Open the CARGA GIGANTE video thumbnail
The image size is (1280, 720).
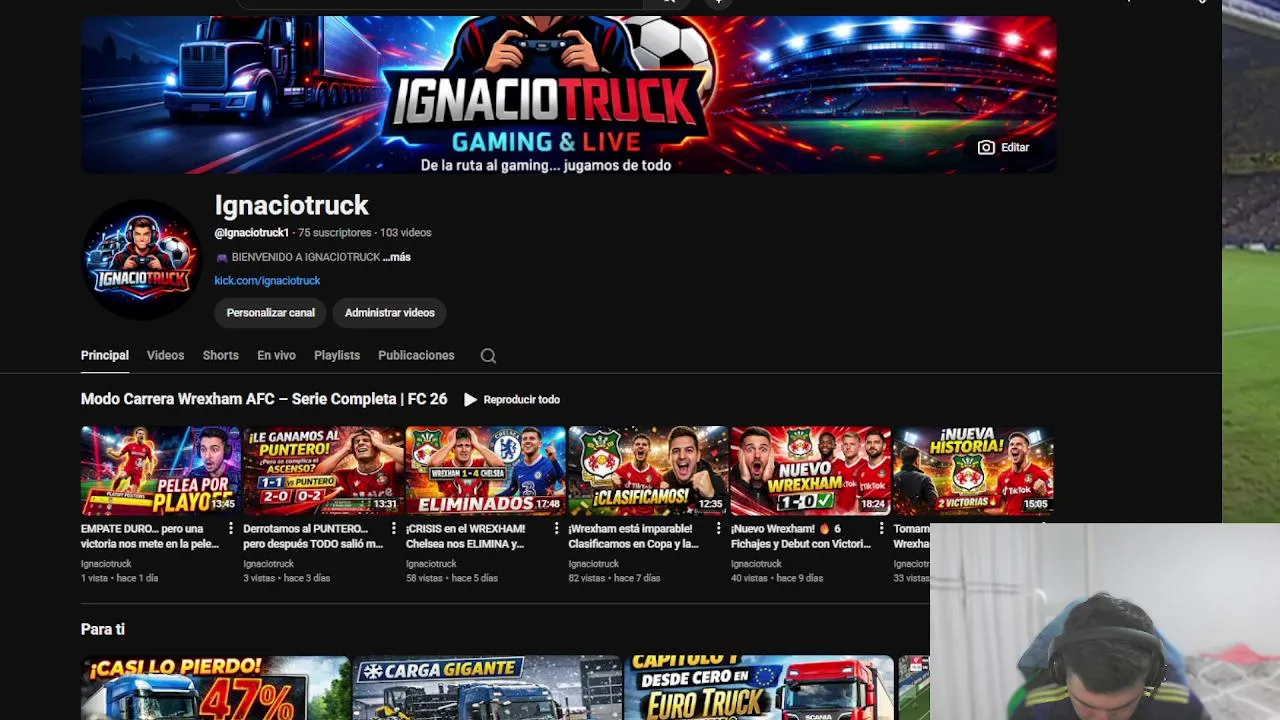click(x=487, y=688)
